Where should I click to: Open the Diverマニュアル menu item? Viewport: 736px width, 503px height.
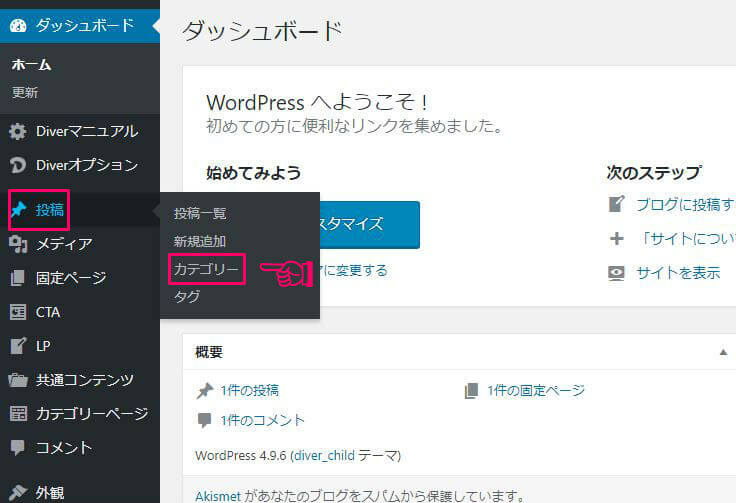coord(80,131)
